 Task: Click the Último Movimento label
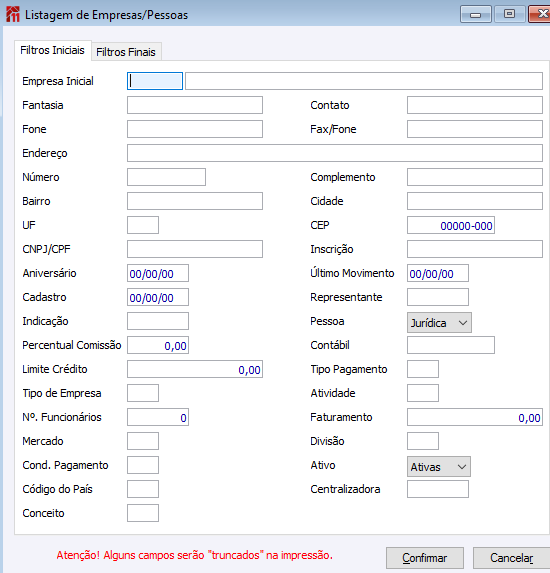[x=352, y=273]
